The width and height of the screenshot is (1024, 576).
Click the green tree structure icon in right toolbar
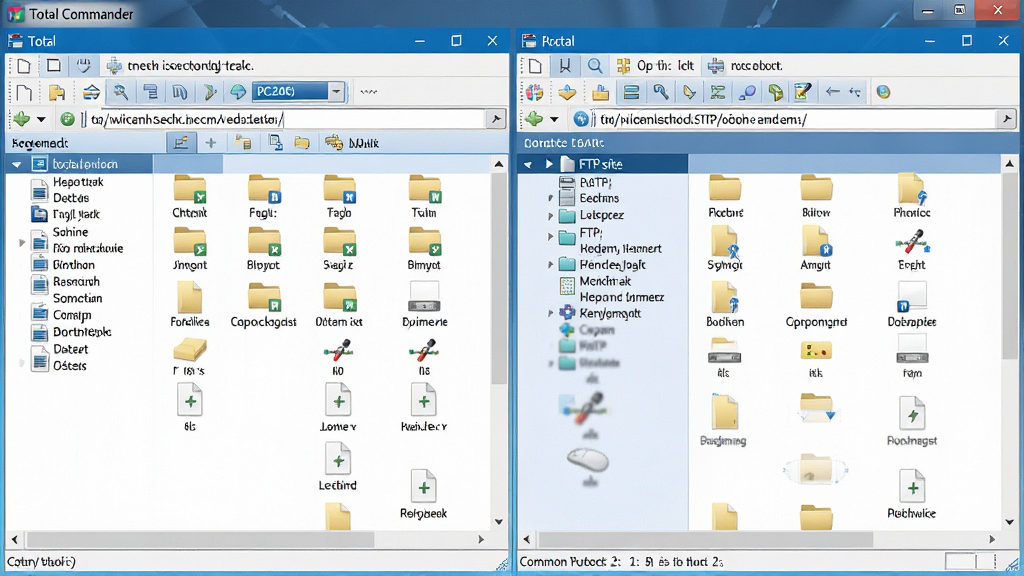718,92
